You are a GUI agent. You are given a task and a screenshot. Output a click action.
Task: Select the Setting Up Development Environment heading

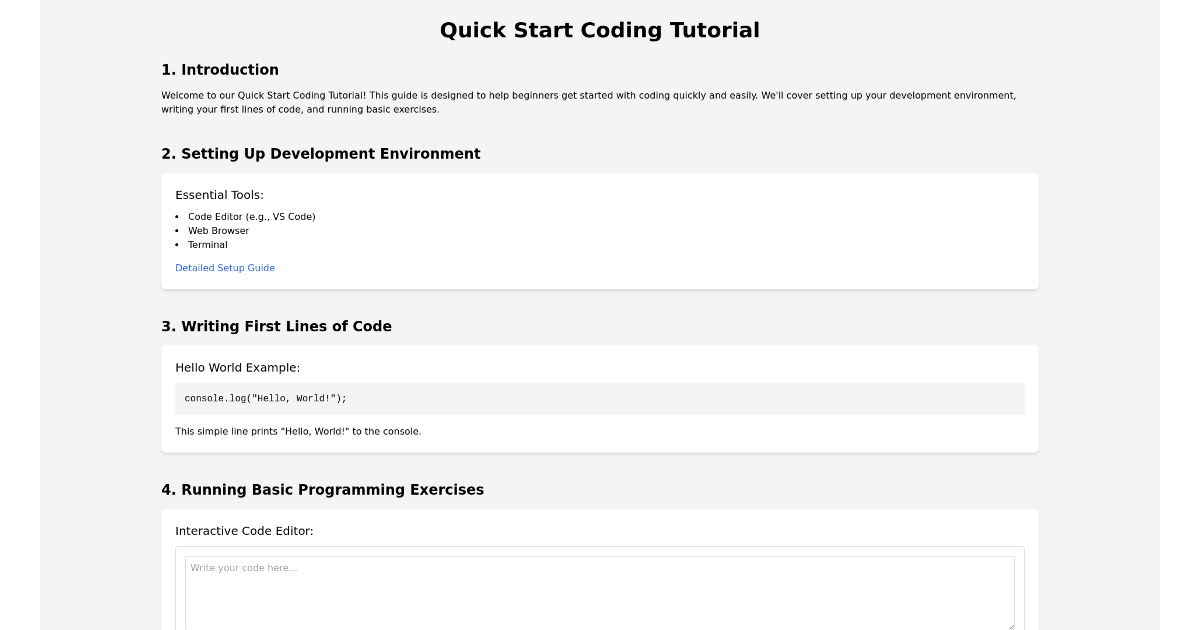click(321, 154)
